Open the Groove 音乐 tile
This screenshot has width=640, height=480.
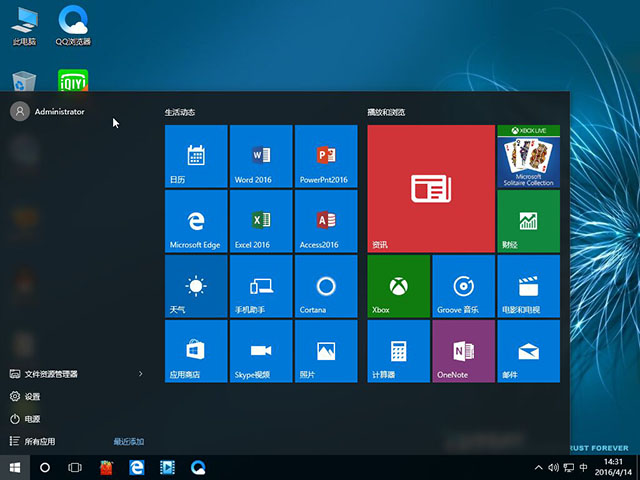(x=463, y=286)
